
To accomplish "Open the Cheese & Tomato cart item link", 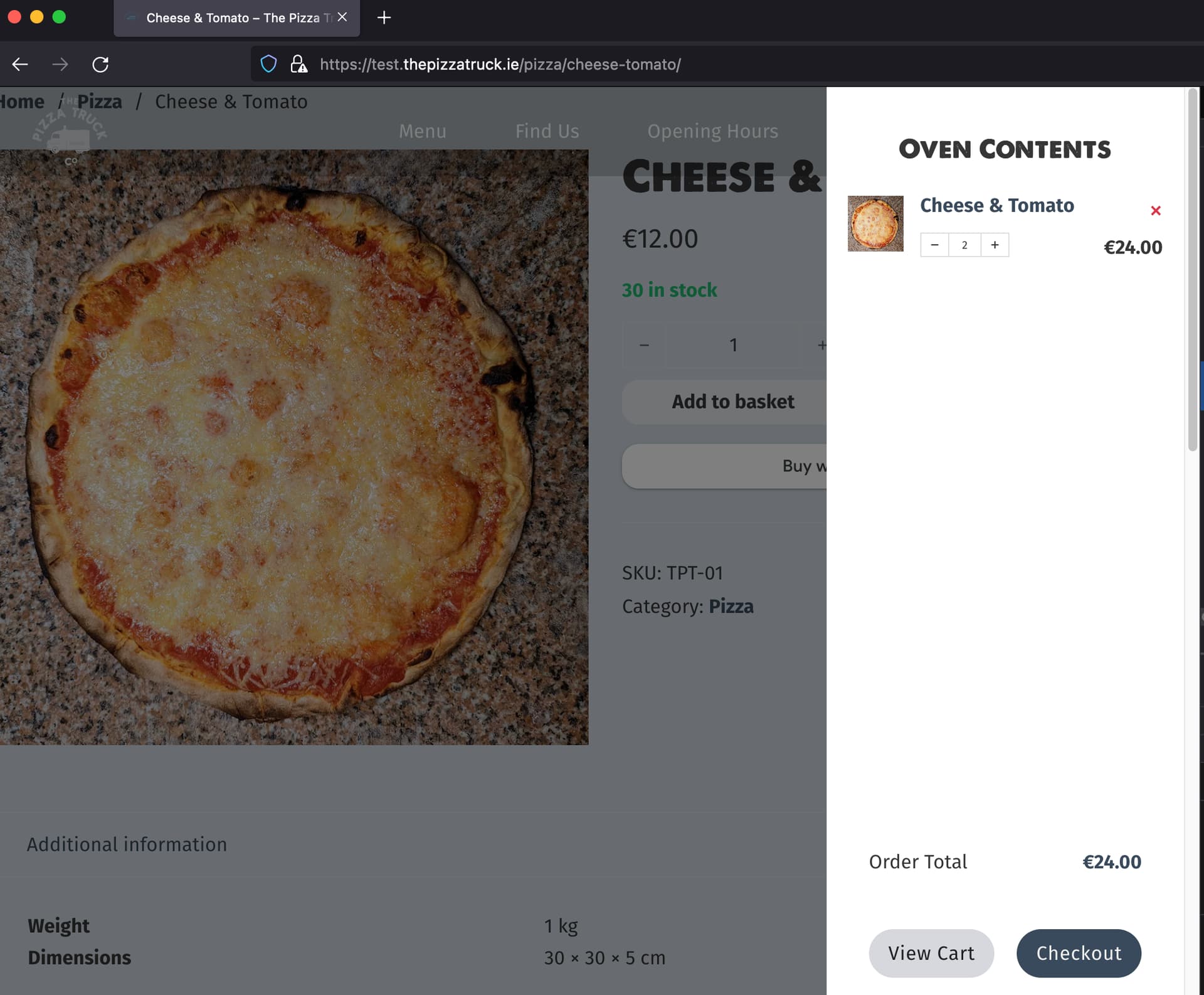I will coord(997,205).
